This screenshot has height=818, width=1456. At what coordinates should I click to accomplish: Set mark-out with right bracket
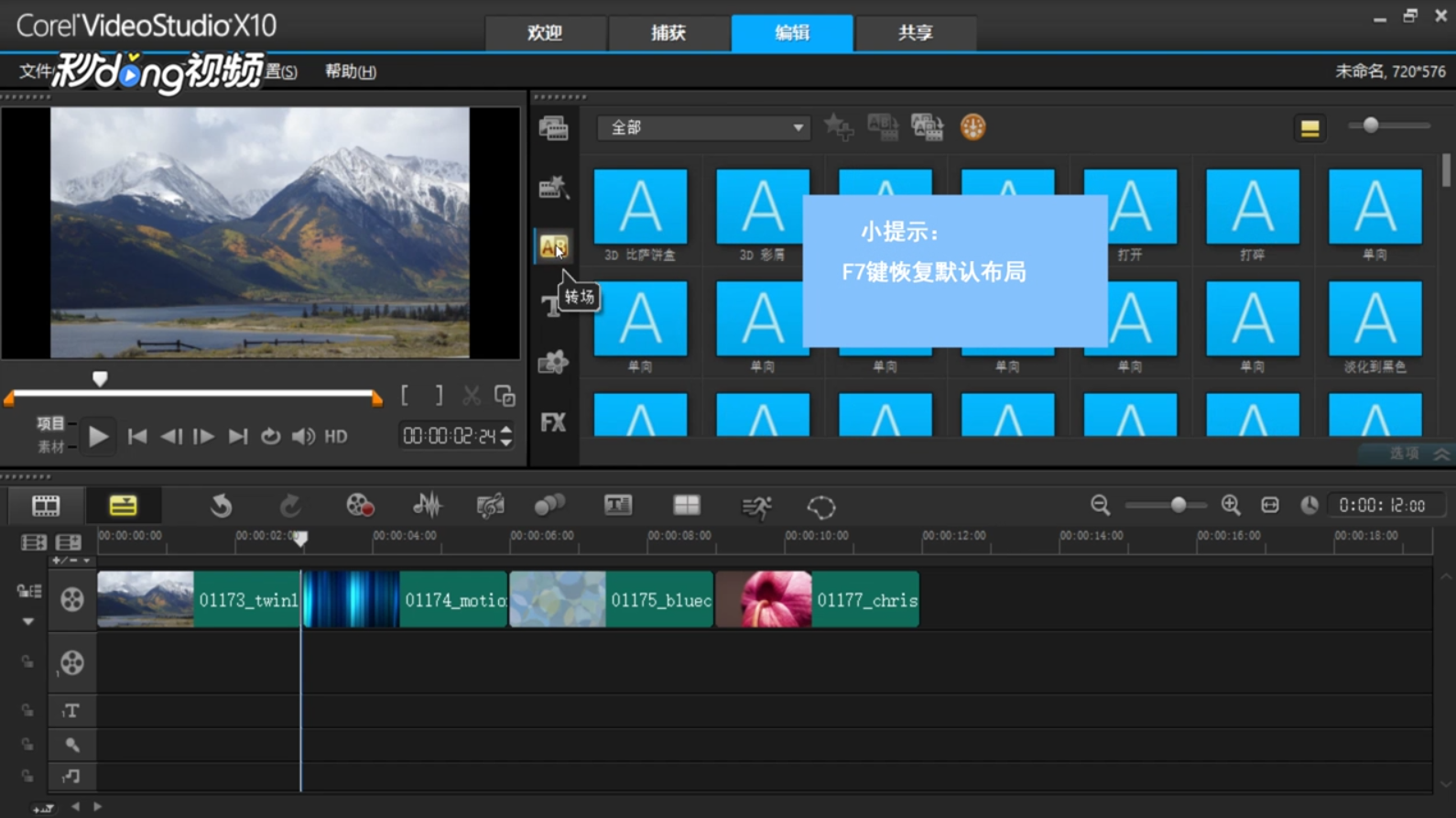click(x=439, y=395)
